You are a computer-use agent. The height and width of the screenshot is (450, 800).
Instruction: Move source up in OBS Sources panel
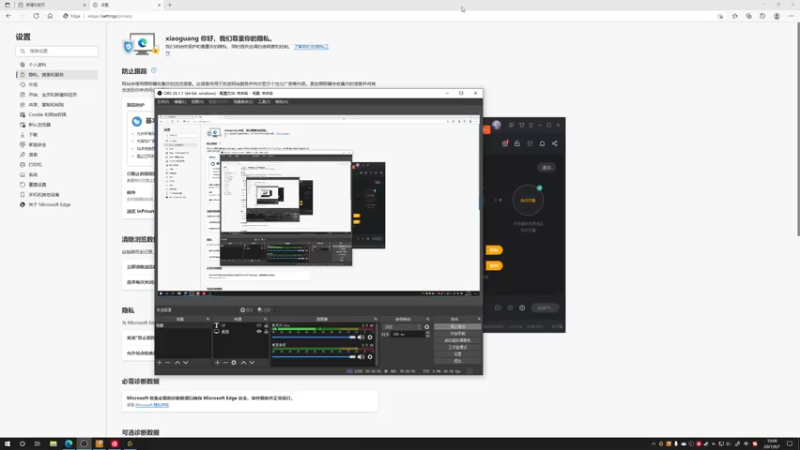coord(243,362)
